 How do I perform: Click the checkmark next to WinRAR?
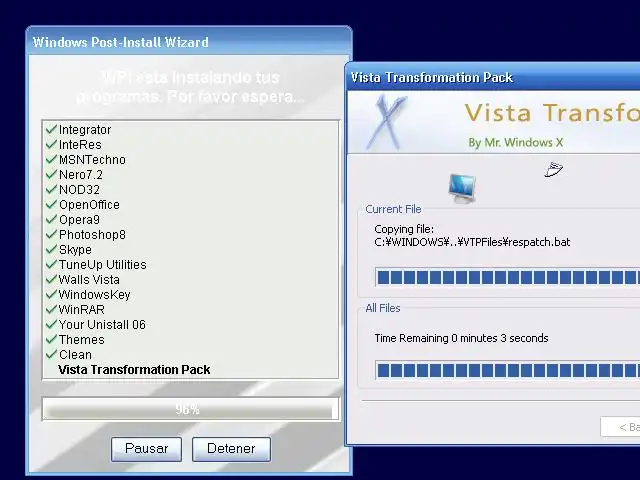click(51, 309)
